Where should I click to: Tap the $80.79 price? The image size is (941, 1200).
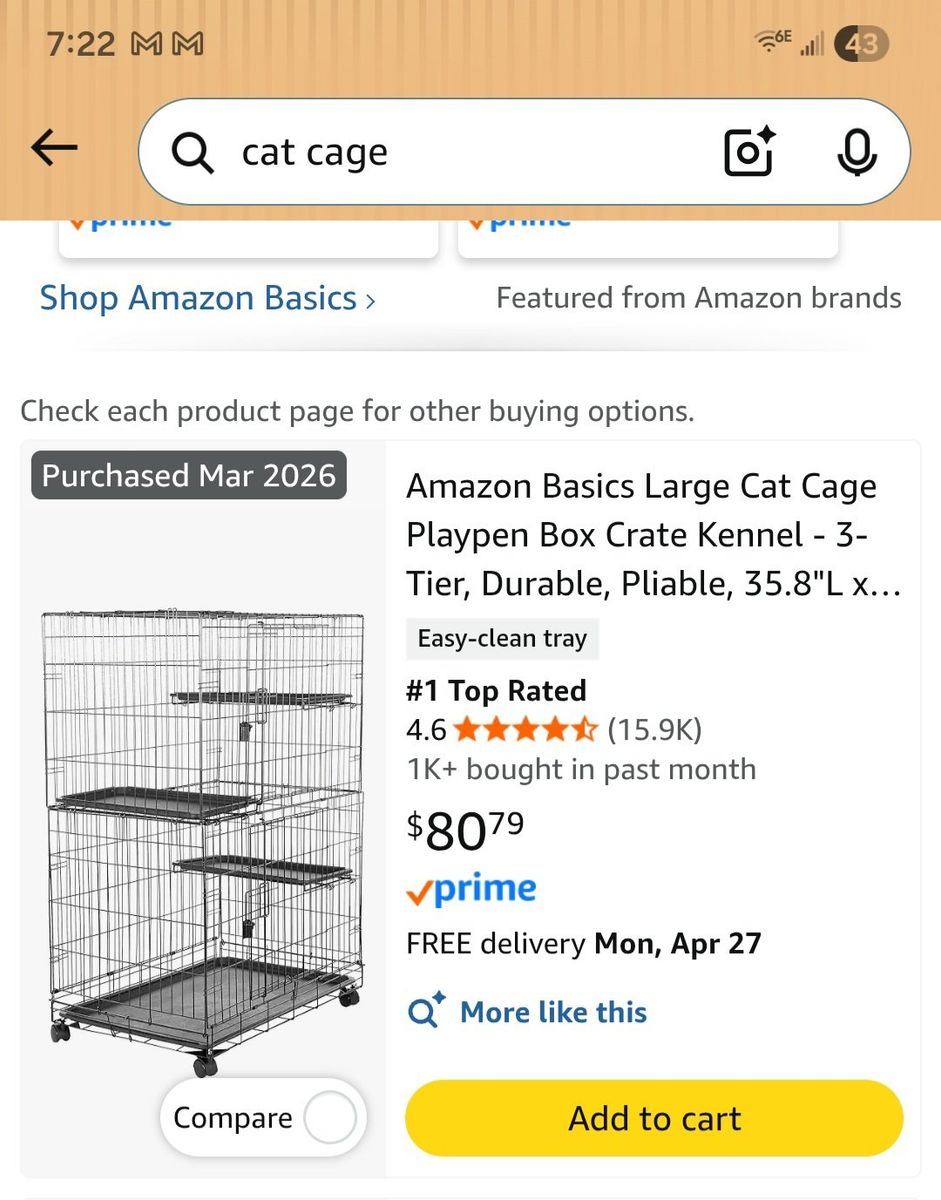(465, 829)
